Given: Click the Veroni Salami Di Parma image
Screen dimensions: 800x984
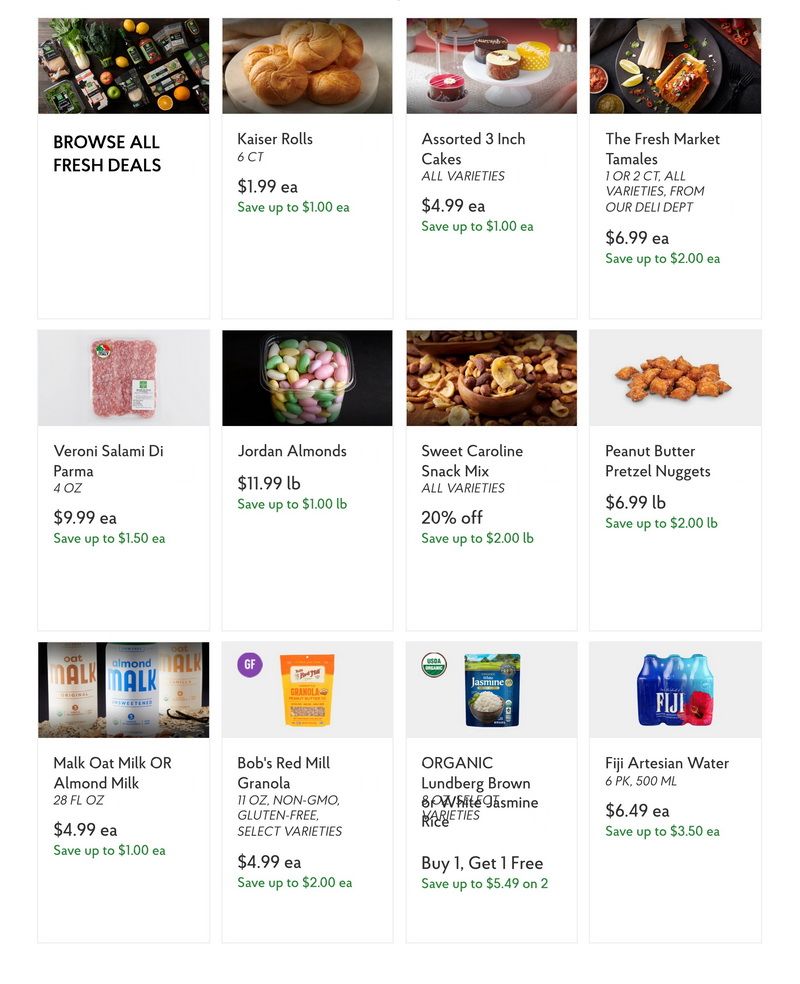Looking at the screenshot, I should click(x=123, y=377).
